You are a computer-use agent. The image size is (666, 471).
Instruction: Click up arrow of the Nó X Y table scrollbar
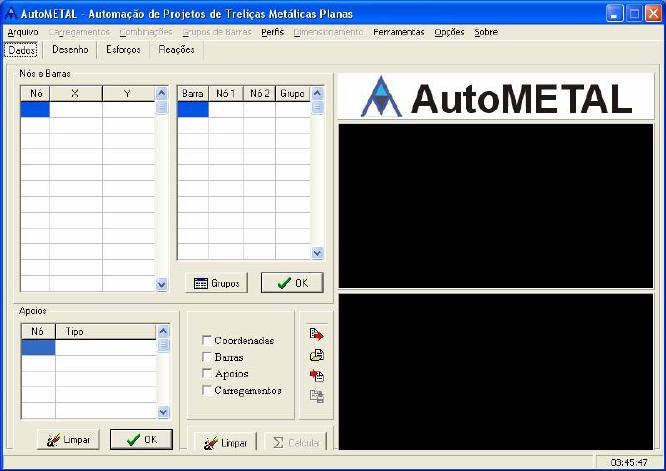pos(161,93)
